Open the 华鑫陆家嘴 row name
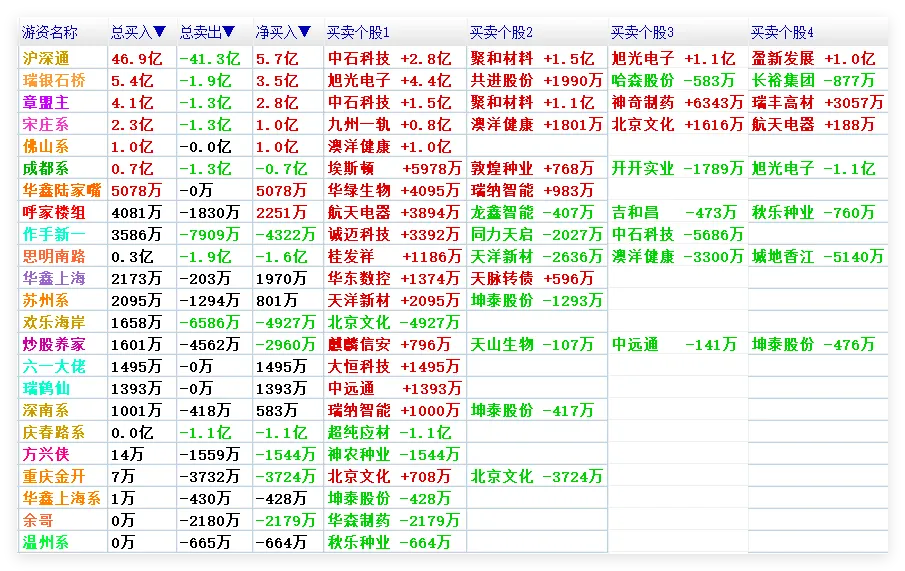 pyautogui.click(x=62, y=190)
